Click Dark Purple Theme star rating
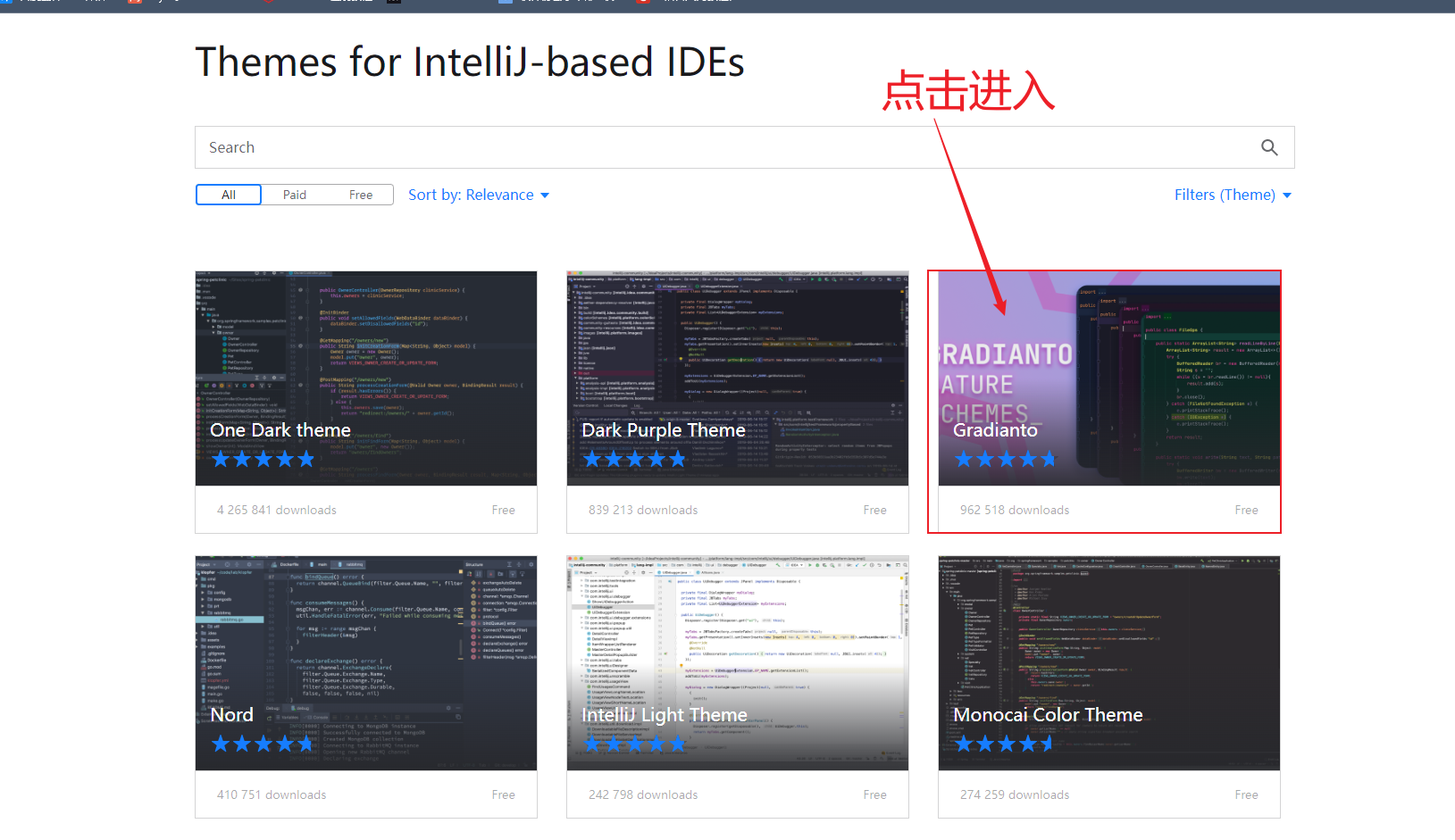 pos(635,460)
